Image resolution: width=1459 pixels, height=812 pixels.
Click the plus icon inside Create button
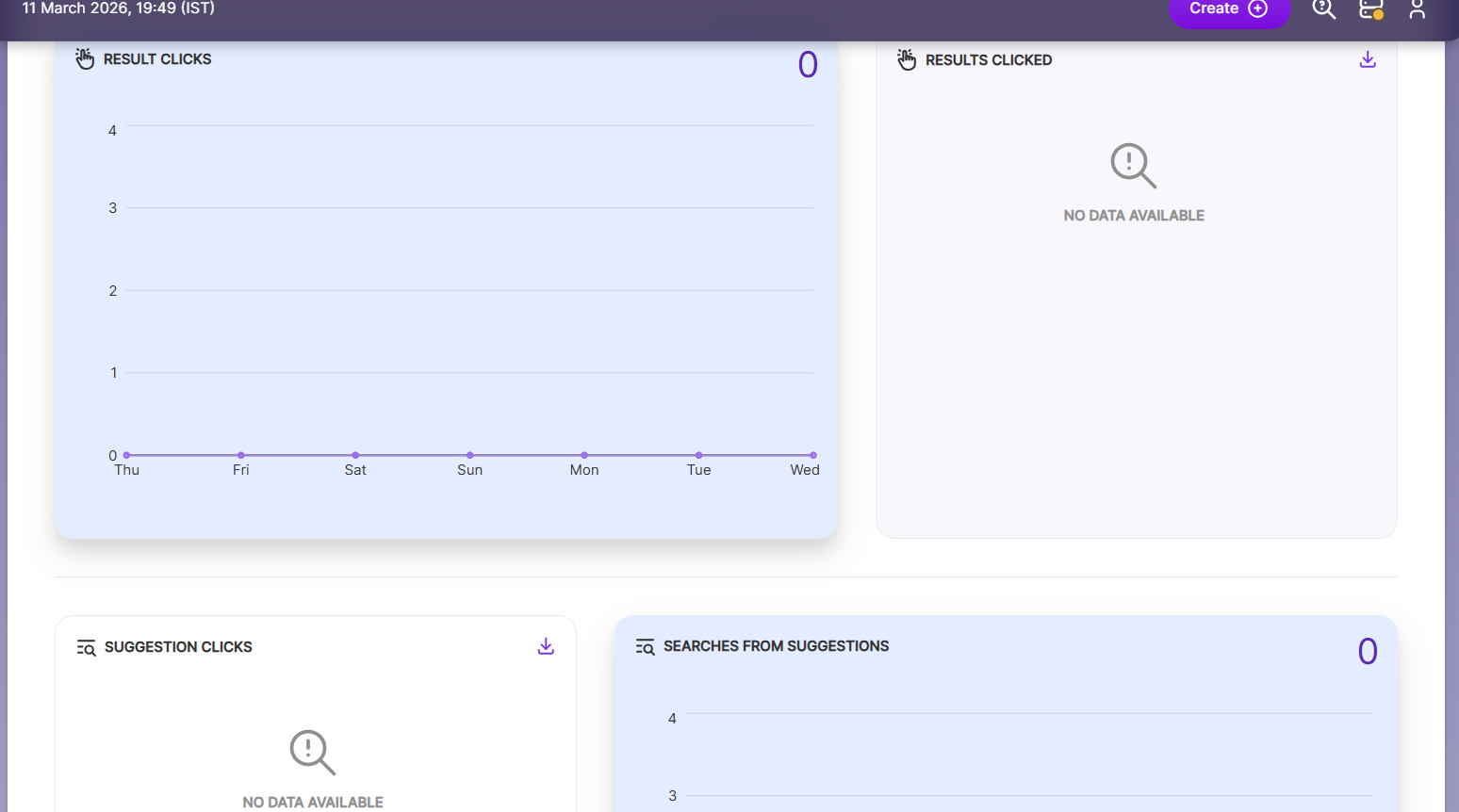click(x=1257, y=8)
